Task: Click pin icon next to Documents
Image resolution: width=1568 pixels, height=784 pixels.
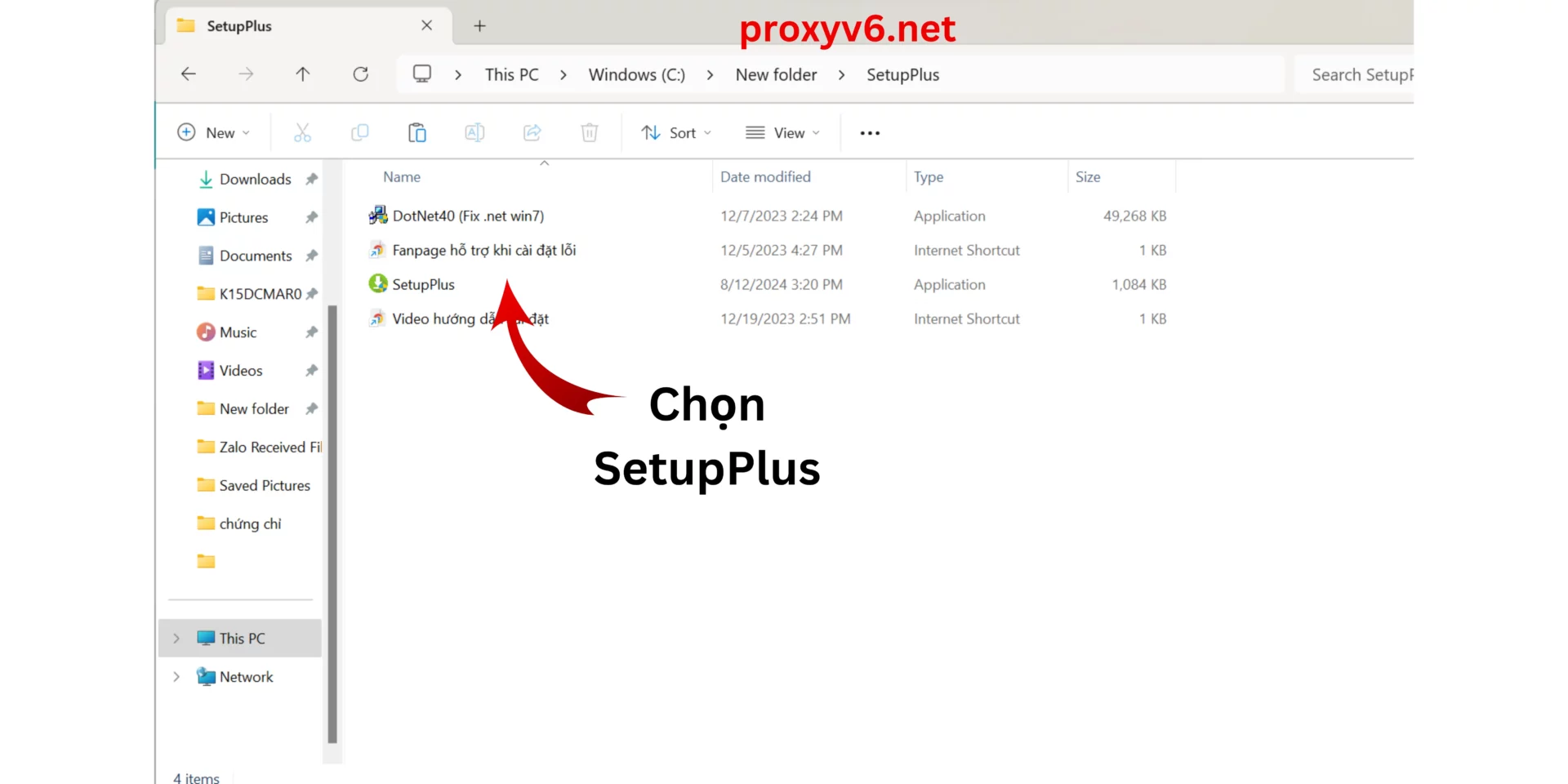Action: click(x=311, y=256)
